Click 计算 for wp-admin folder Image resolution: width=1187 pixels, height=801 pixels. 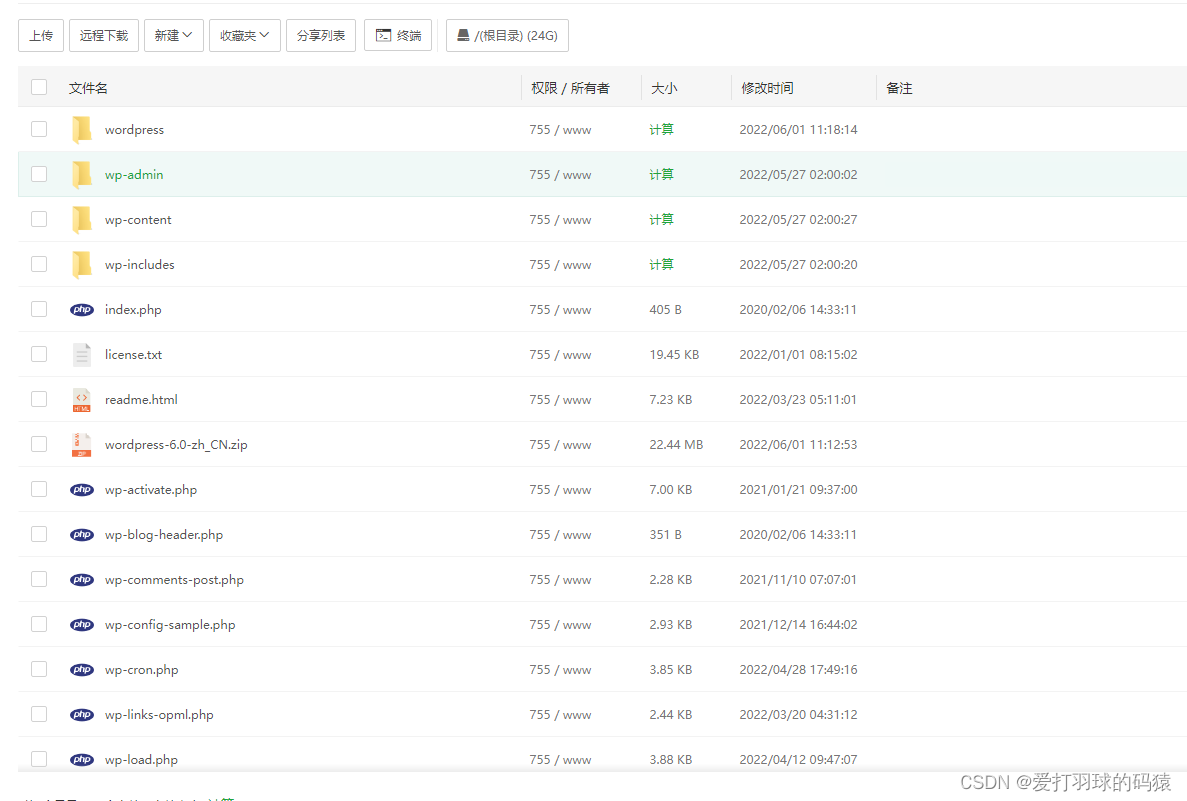[x=661, y=174]
